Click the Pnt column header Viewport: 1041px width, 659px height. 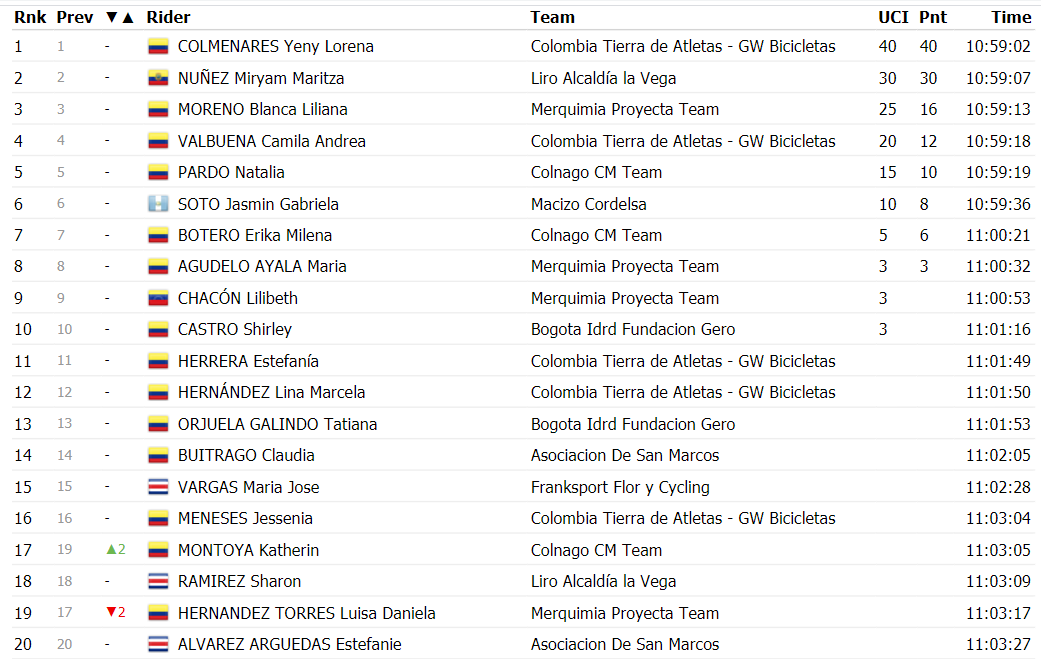[933, 17]
